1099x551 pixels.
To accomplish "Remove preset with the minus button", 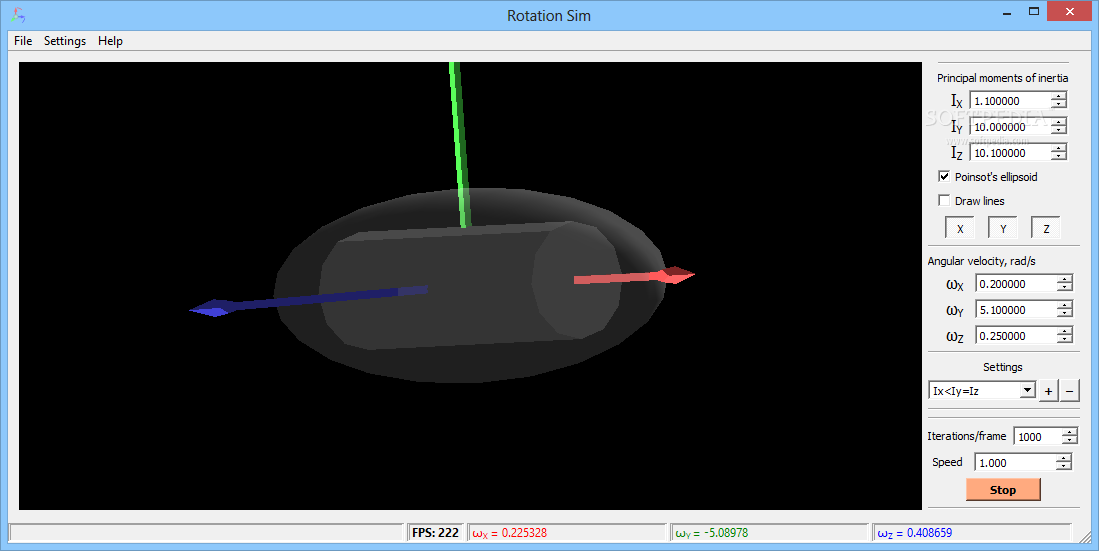I will coord(1069,391).
